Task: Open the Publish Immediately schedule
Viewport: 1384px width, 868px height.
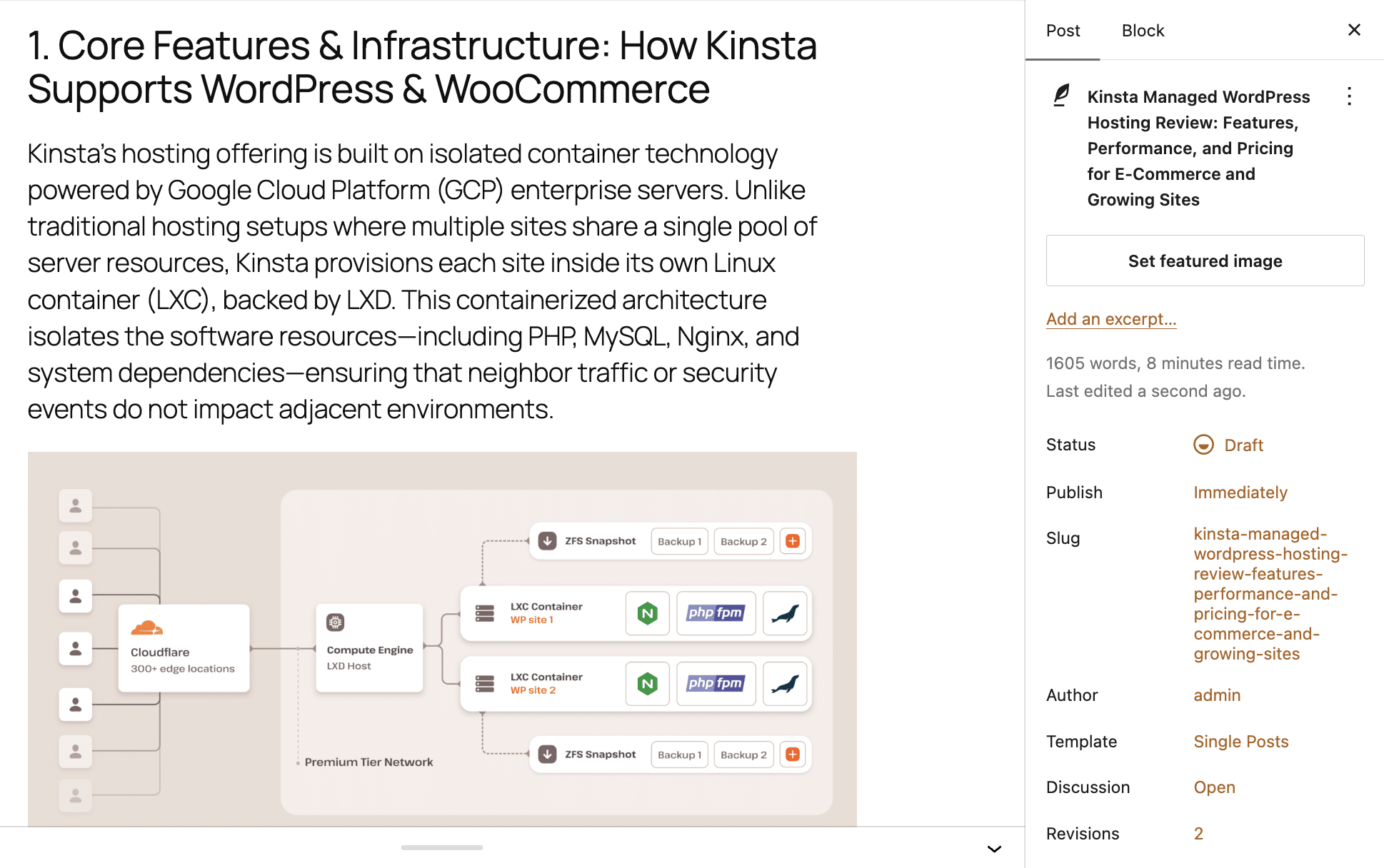Action: (1240, 493)
